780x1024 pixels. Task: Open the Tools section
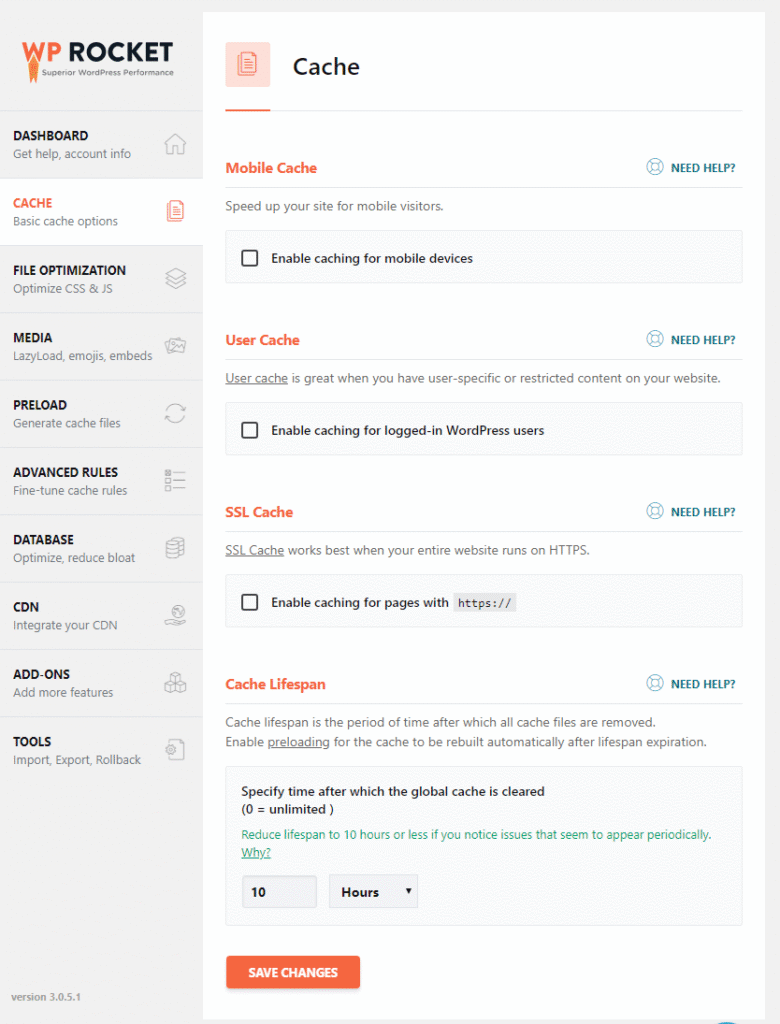(x=101, y=750)
